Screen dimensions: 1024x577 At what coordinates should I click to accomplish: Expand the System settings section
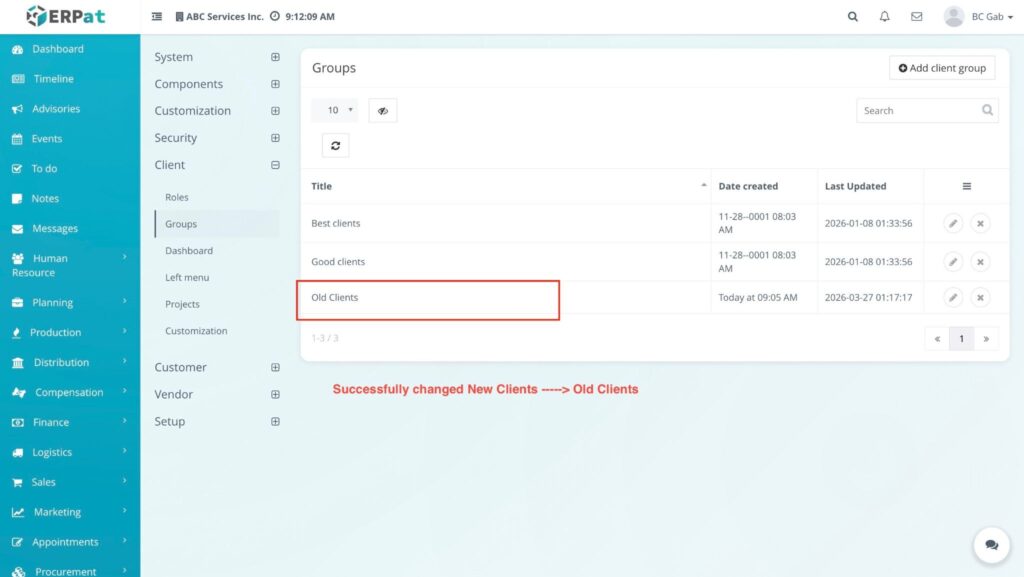coord(275,57)
